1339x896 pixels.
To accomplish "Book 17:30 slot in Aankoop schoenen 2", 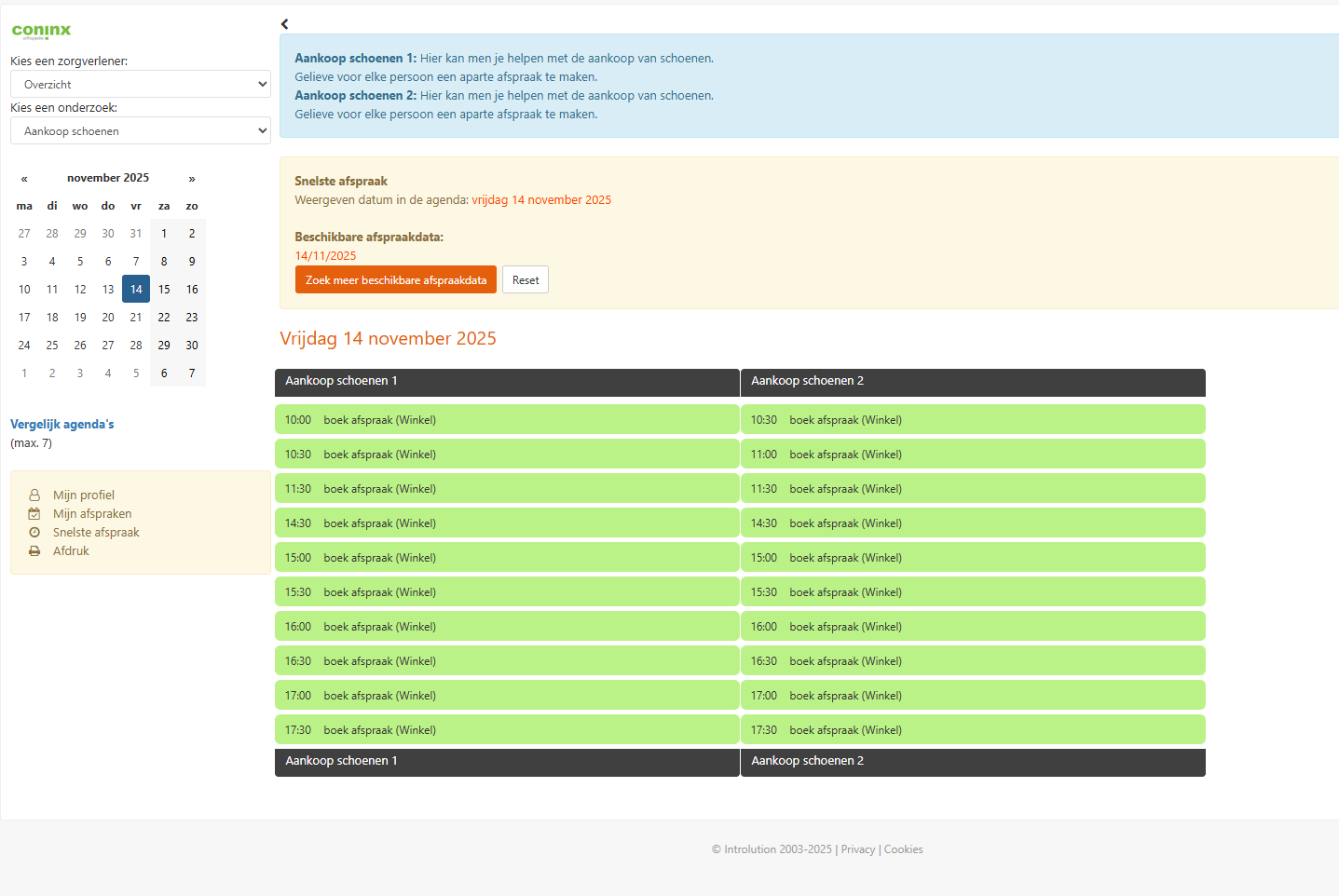I will click(973, 730).
